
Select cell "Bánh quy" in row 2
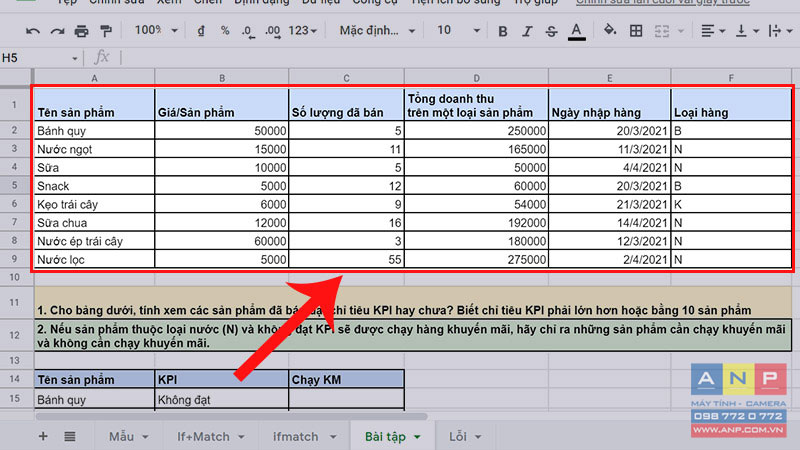(94, 131)
